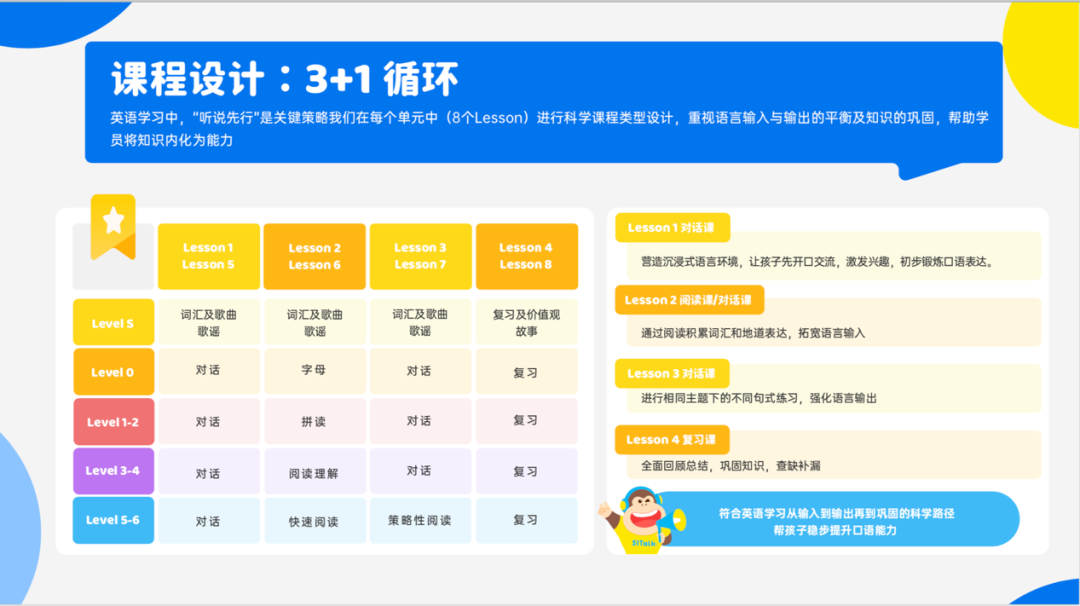
Task: Click Level 3-4 "对话" under Lesson 3 Lesson 7
Action: point(420,471)
